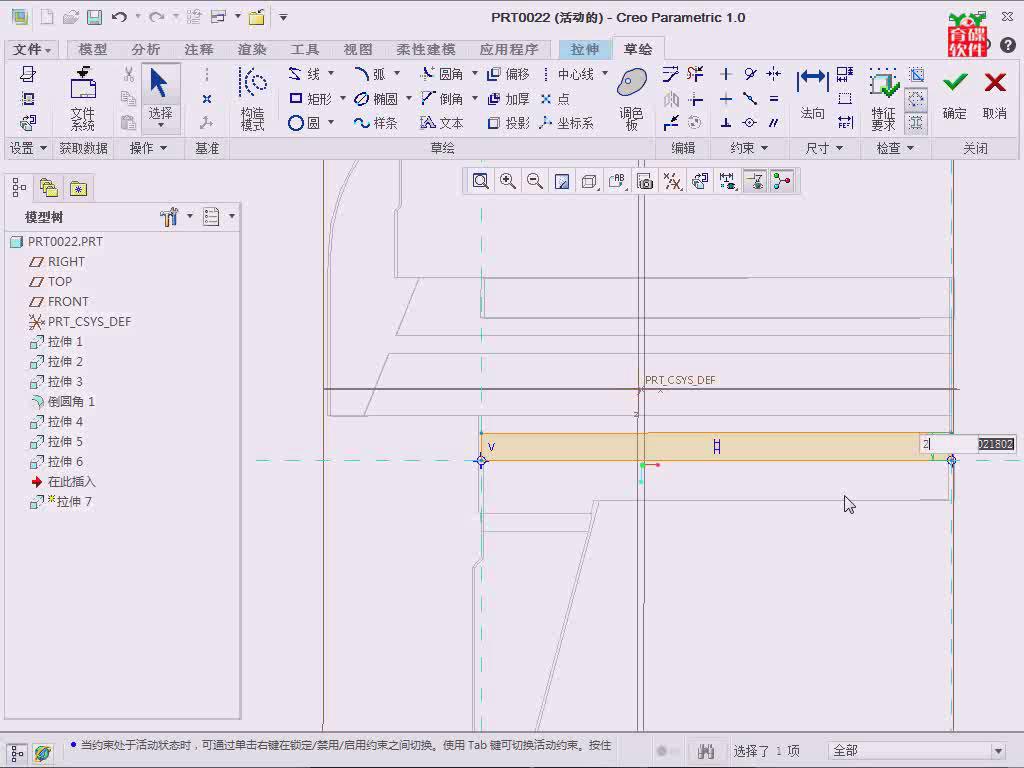
Task: Open the Palette (调色板) tool
Action: [x=632, y=99]
